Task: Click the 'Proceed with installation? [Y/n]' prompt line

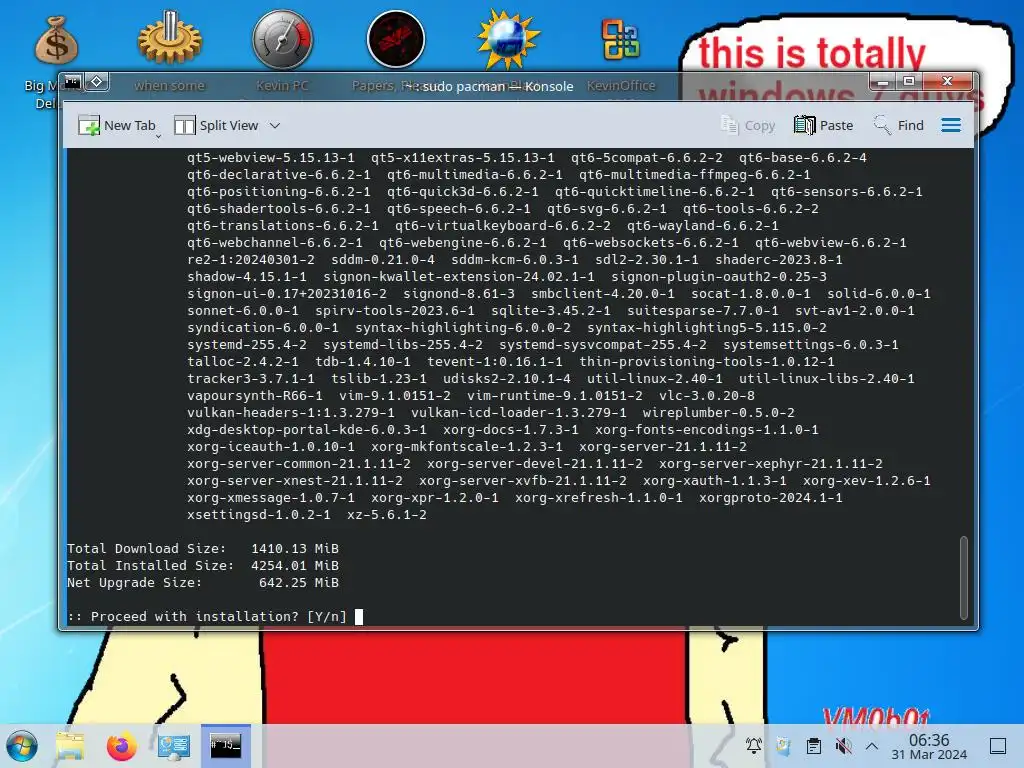Action: pyautogui.click(x=207, y=616)
